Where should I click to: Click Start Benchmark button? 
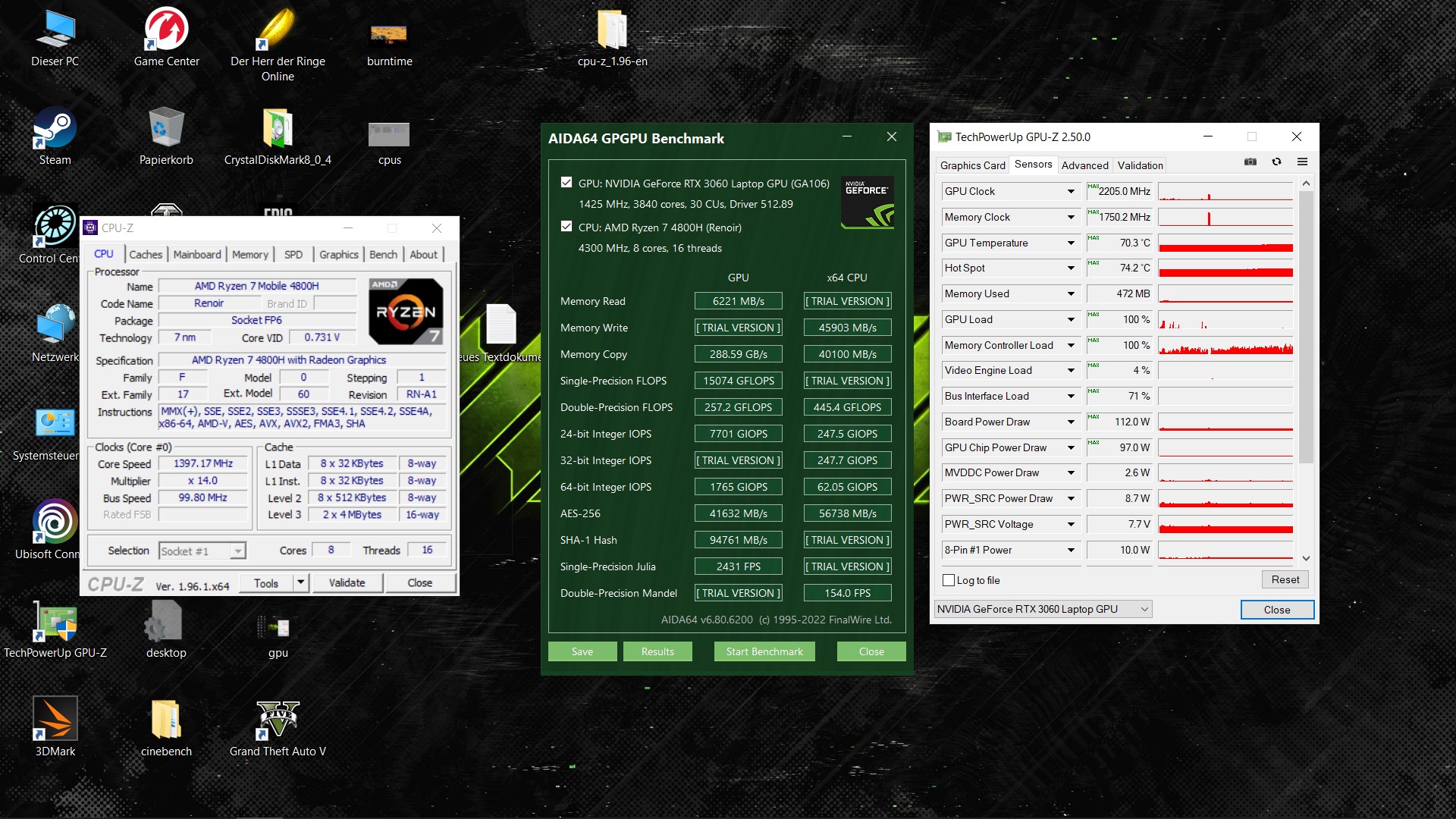coord(764,651)
